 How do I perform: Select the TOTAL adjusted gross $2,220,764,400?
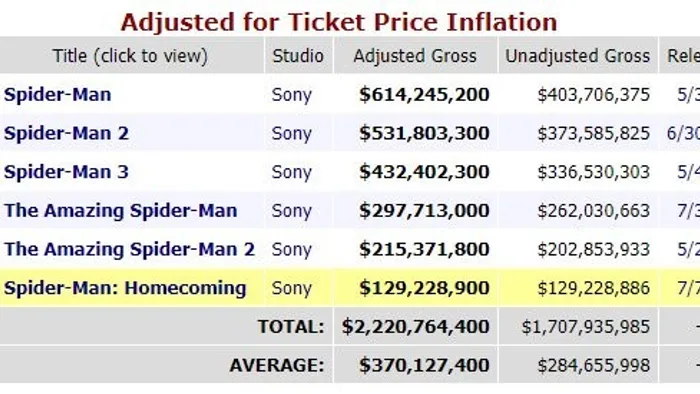point(416,327)
